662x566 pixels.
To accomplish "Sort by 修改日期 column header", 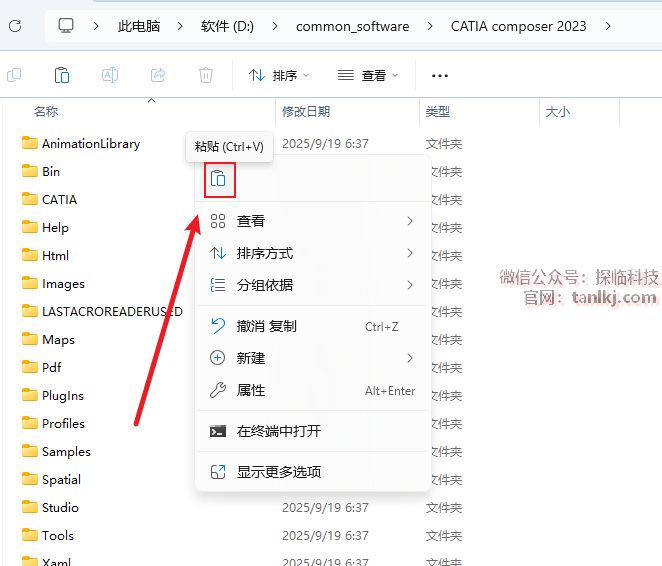I will tap(306, 111).
